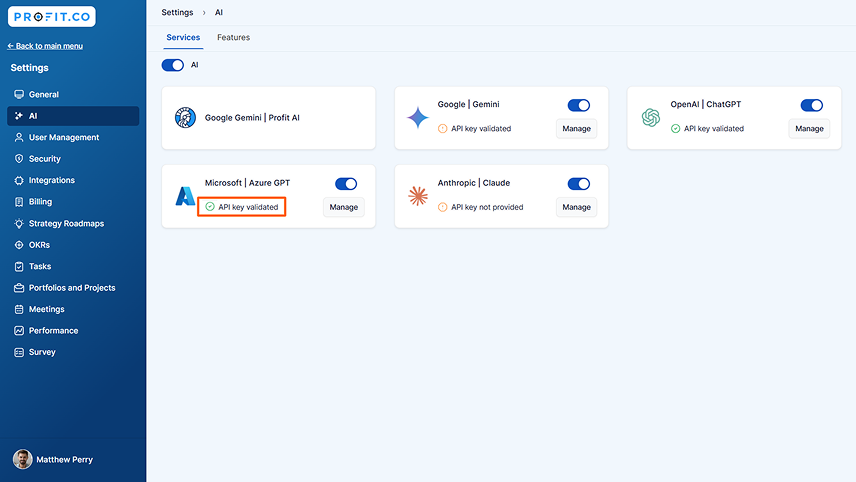Disable the OpenAI ChatGPT toggle
Screen dimensions: 856x482
tap(812, 105)
